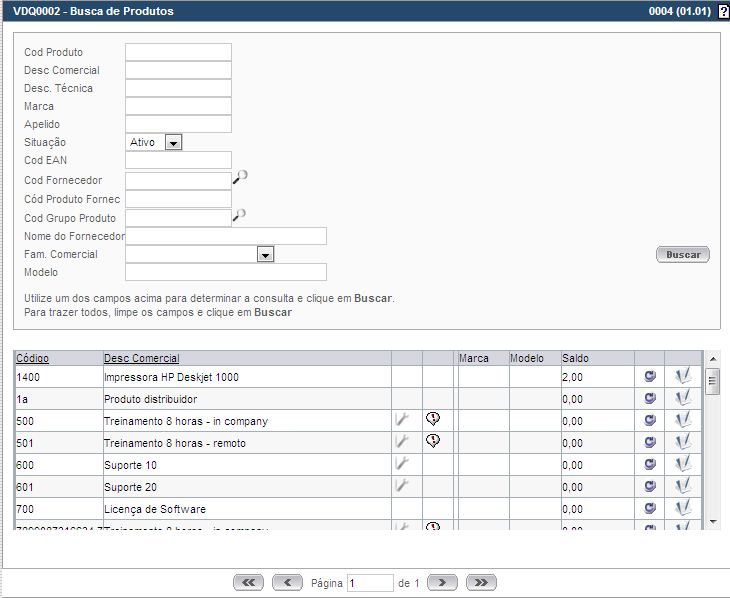Viewport: 730px width, 598px height.
Task: Click the Cod Produto input field
Action: pyautogui.click(x=178, y=52)
